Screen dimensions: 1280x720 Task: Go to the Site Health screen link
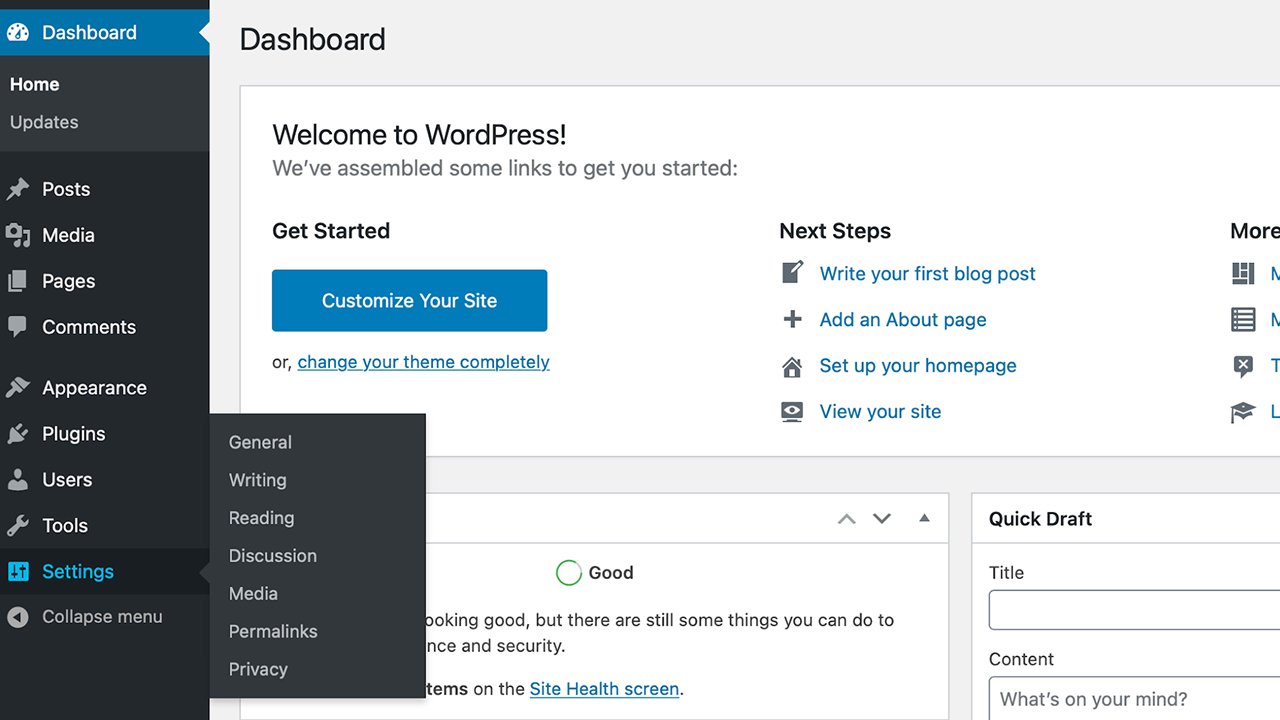(604, 689)
